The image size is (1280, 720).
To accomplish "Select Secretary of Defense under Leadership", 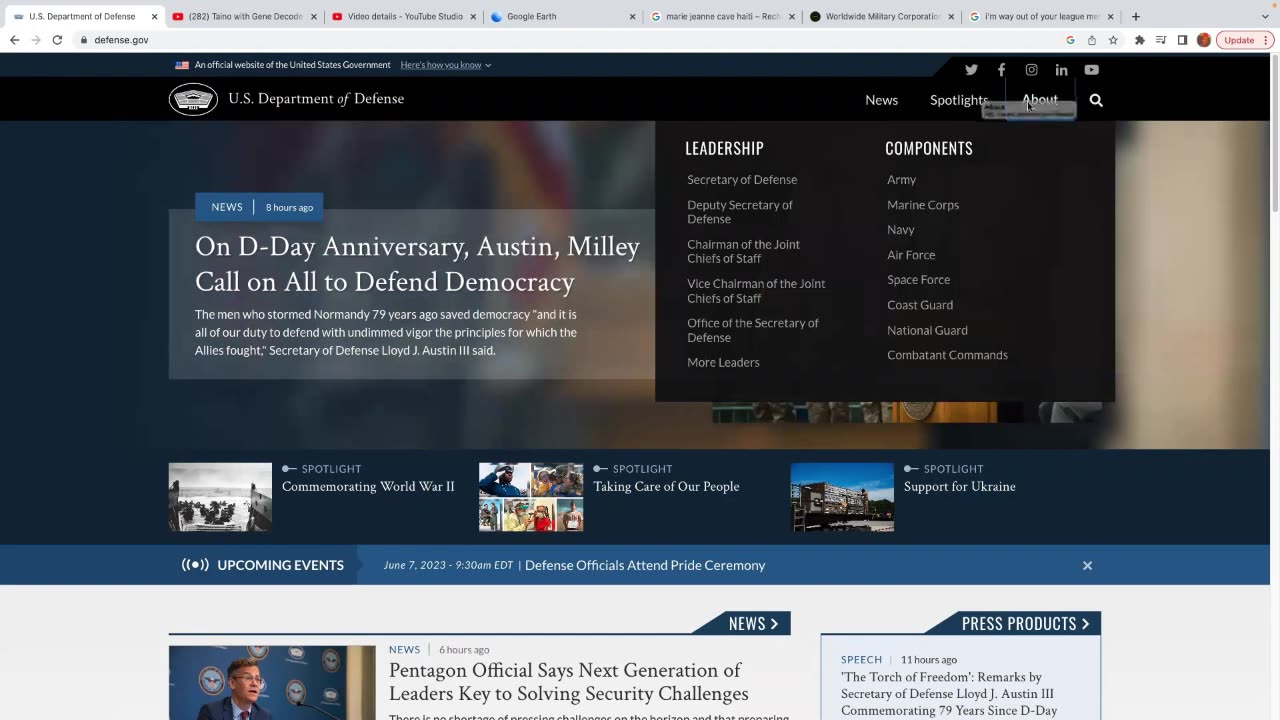I will (x=741, y=180).
